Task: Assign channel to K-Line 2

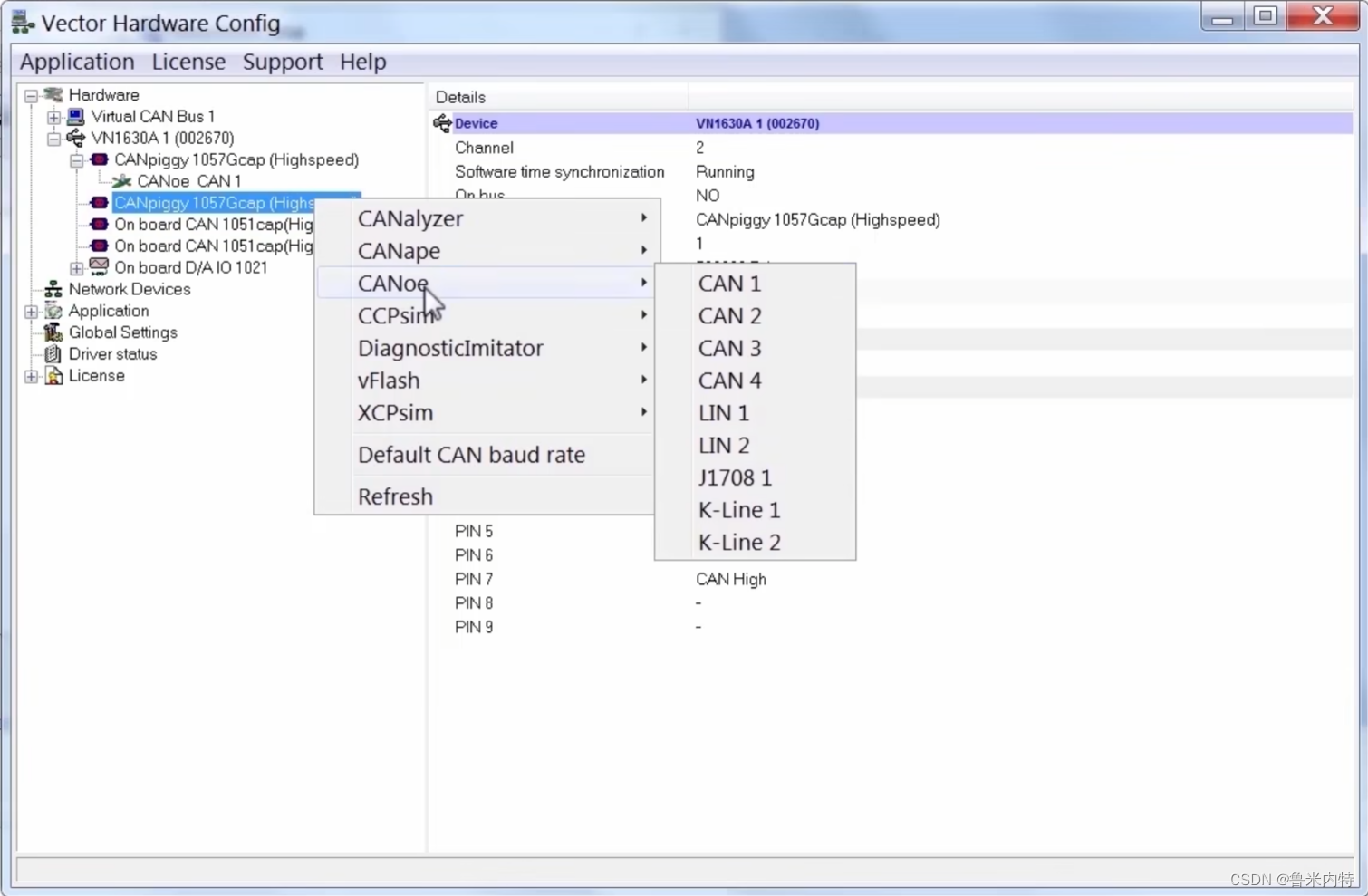Action: [755, 543]
